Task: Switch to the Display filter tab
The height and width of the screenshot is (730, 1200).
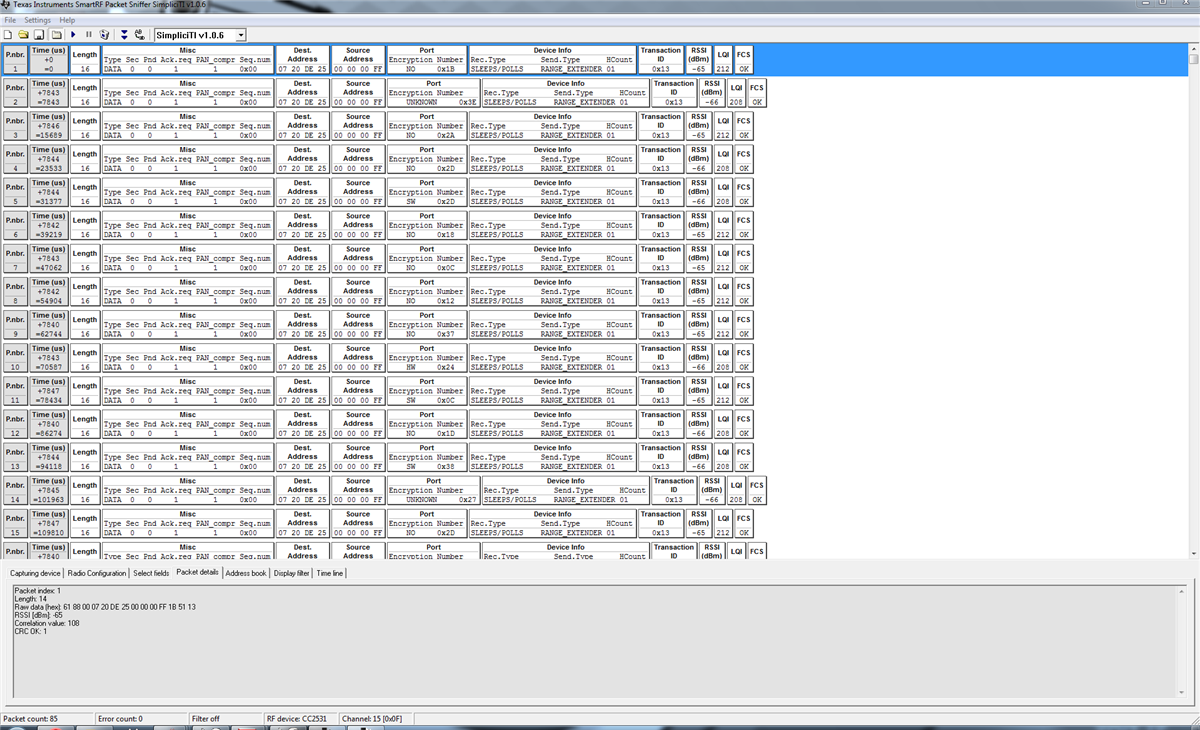Action: pos(292,573)
